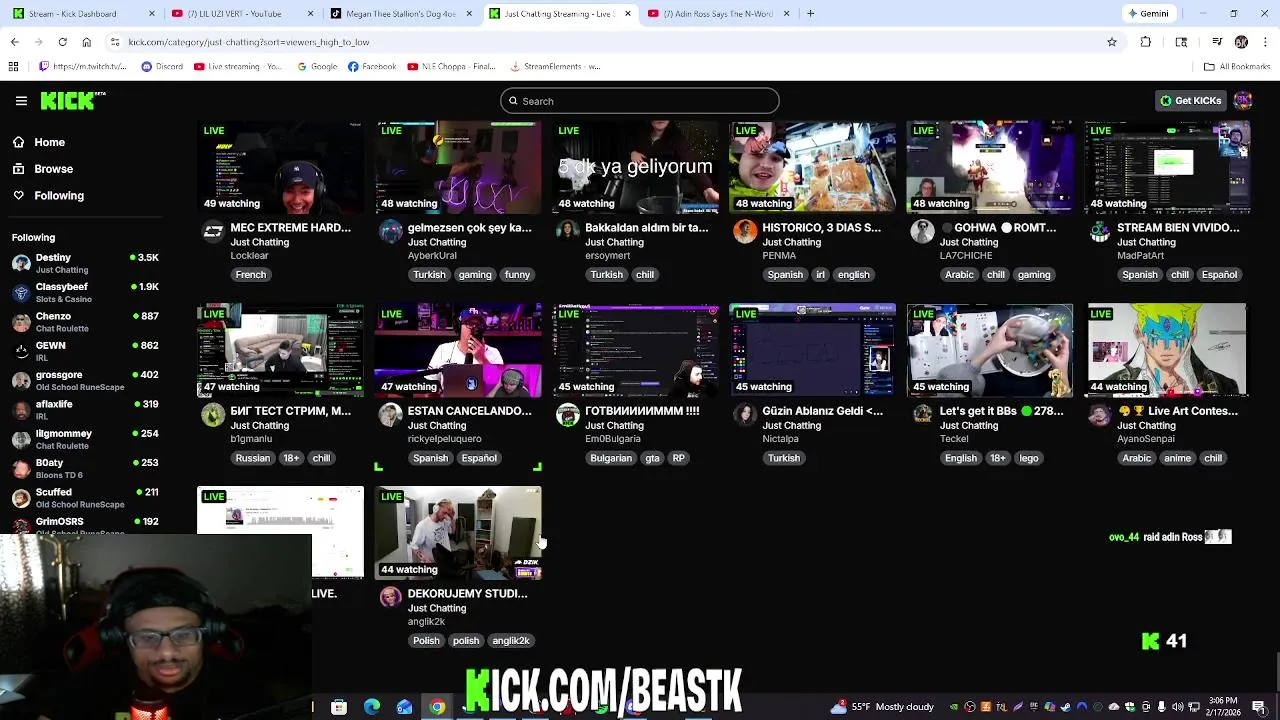Open Scuffed channel in Following list

pyautogui.click(x=85, y=498)
